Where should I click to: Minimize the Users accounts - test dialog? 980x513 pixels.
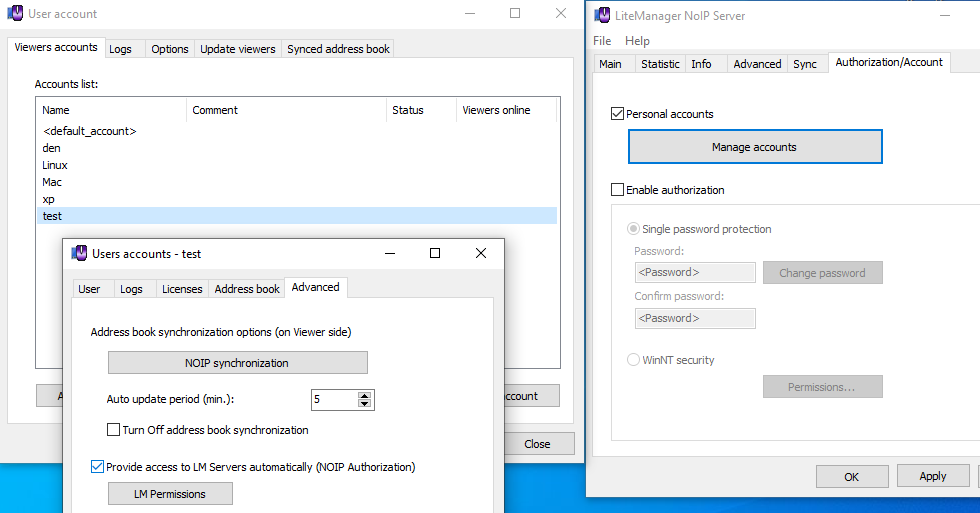(390, 253)
